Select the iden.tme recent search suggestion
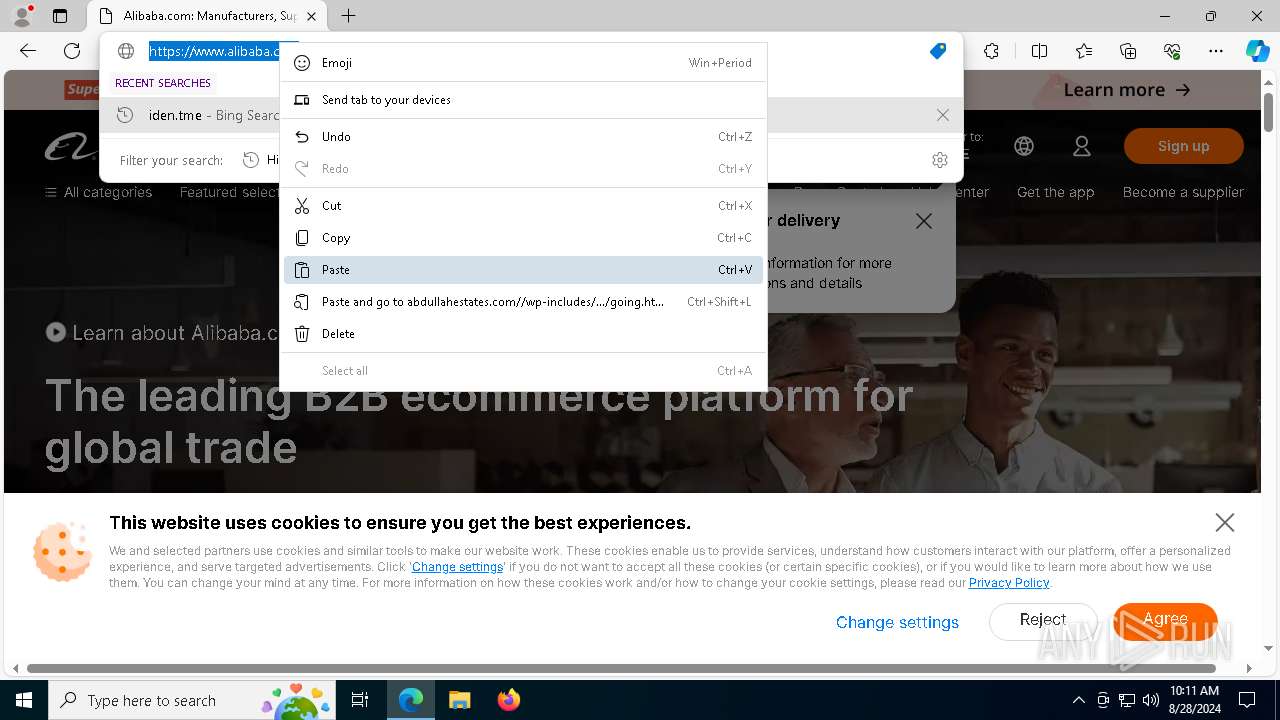The width and height of the screenshot is (1280, 720). point(531,115)
